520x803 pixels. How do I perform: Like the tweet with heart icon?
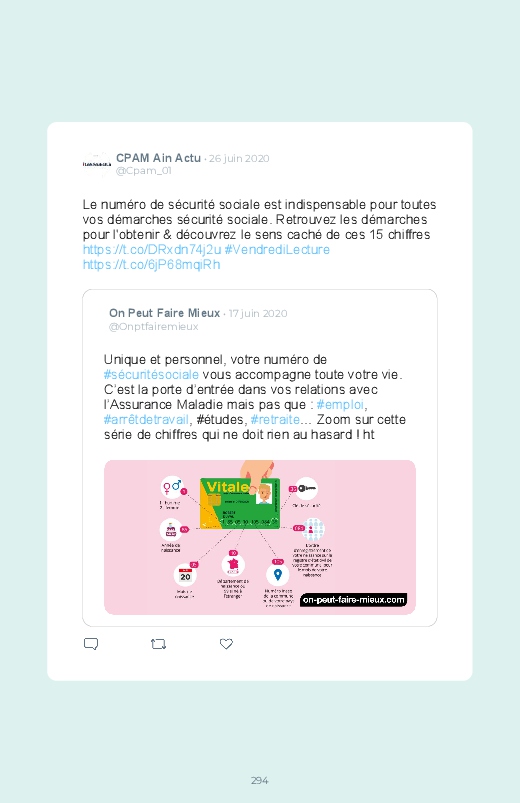[226, 644]
